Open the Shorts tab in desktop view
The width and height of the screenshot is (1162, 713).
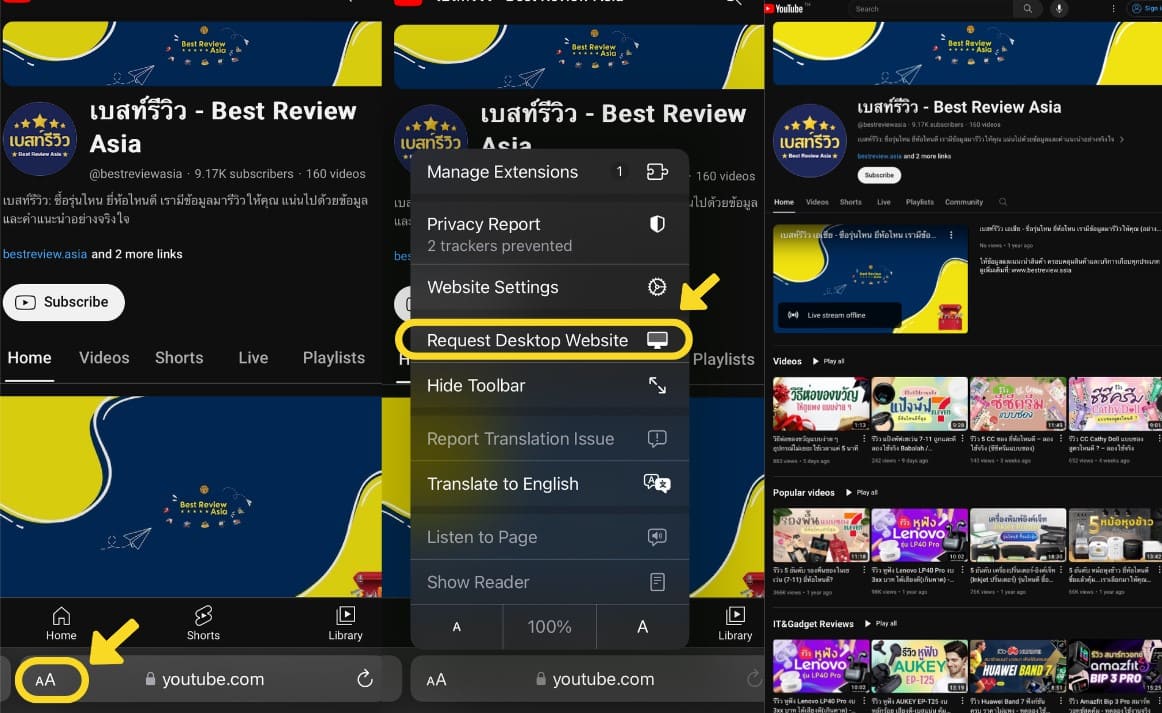coord(851,202)
